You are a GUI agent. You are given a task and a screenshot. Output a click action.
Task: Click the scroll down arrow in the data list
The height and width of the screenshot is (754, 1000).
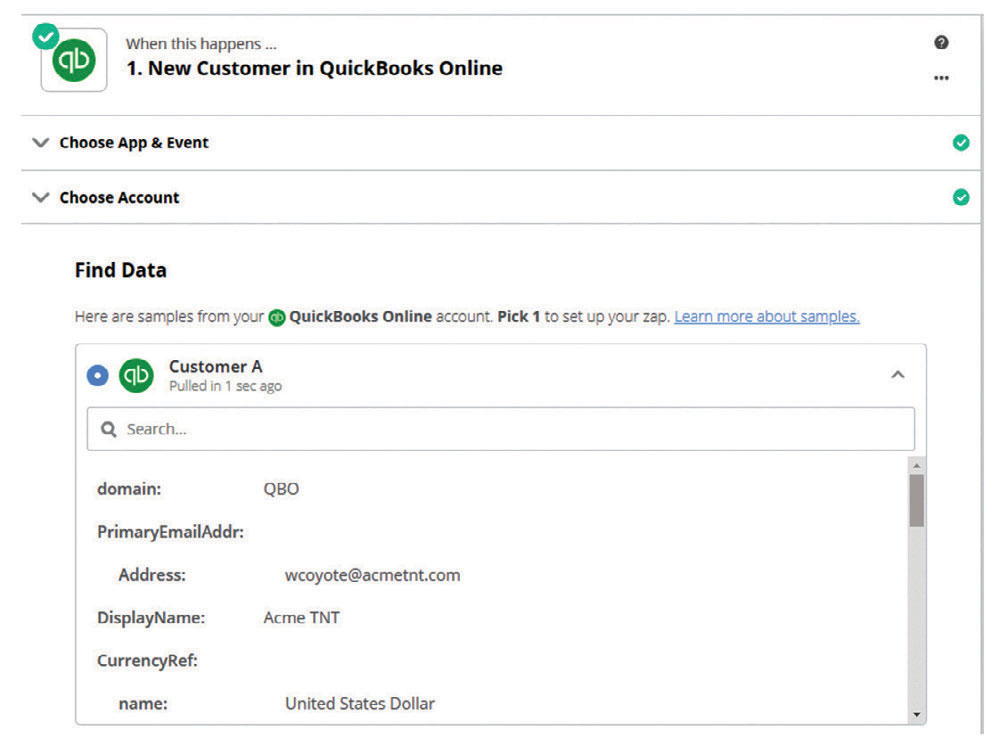[916, 714]
